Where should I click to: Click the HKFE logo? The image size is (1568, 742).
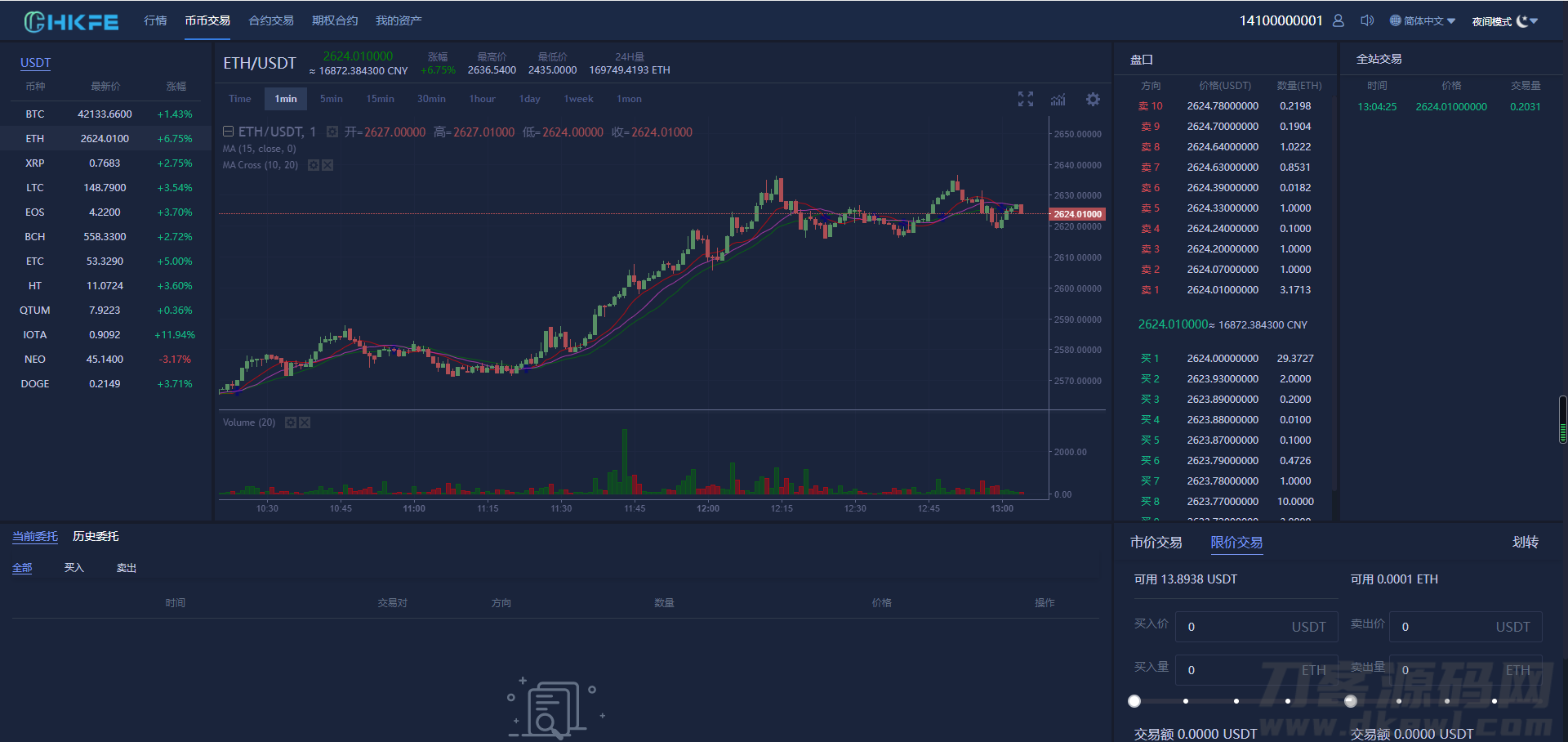tap(71, 21)
